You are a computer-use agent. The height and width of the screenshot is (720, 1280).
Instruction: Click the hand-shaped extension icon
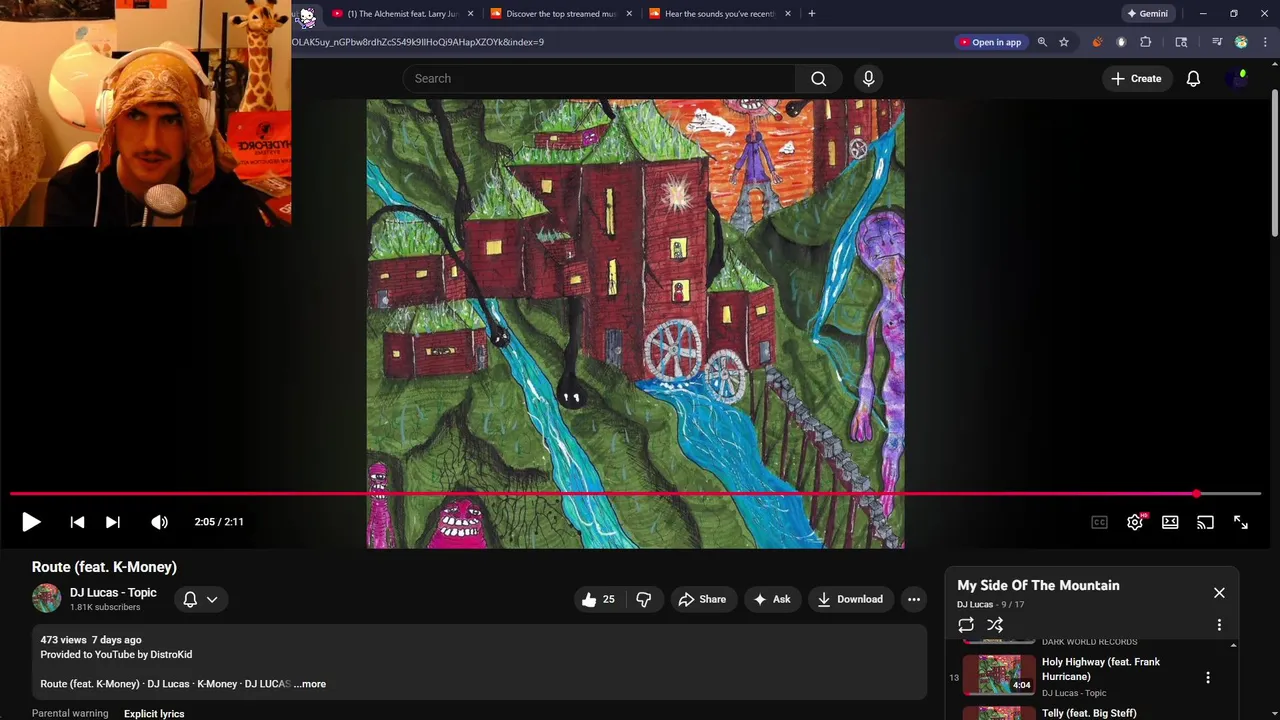[x=1121, y=42]
